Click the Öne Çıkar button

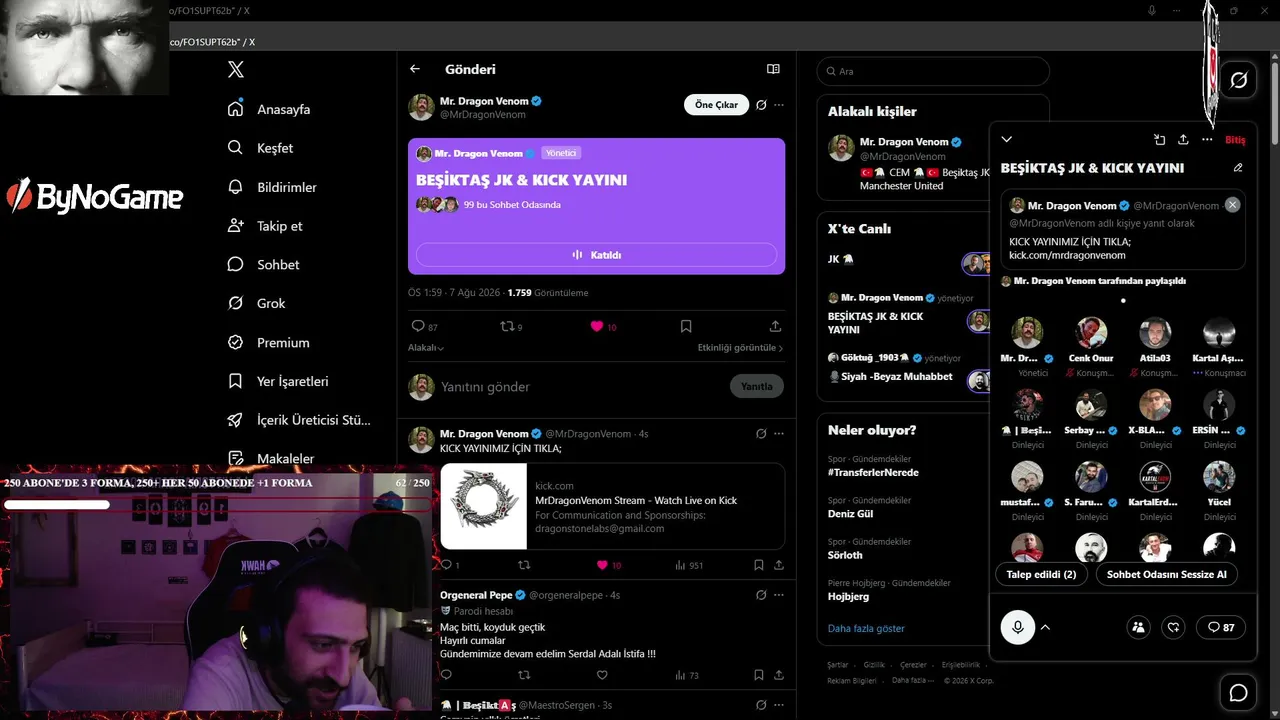point(716,105)
